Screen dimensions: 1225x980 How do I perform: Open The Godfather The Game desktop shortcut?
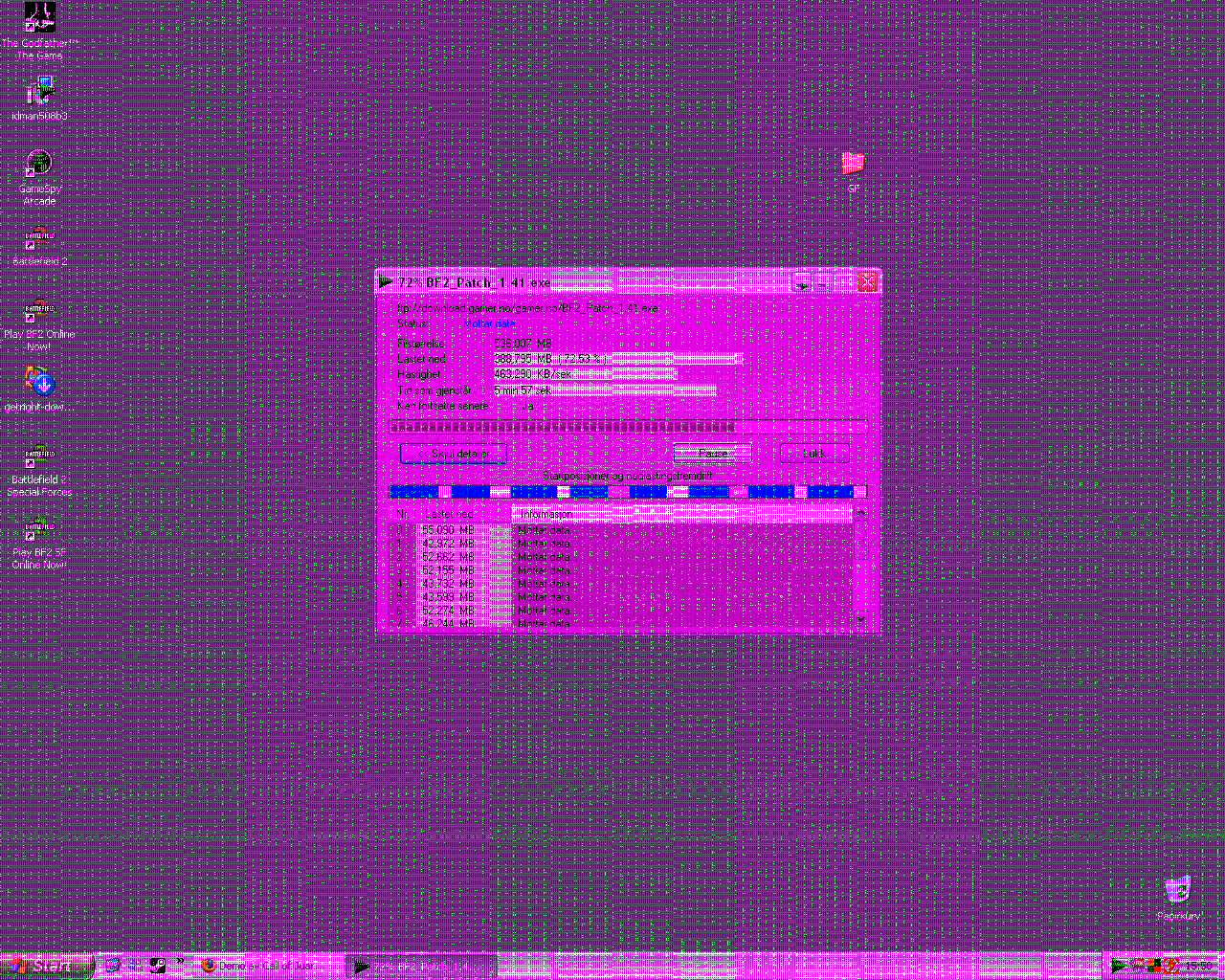[39, 32]
